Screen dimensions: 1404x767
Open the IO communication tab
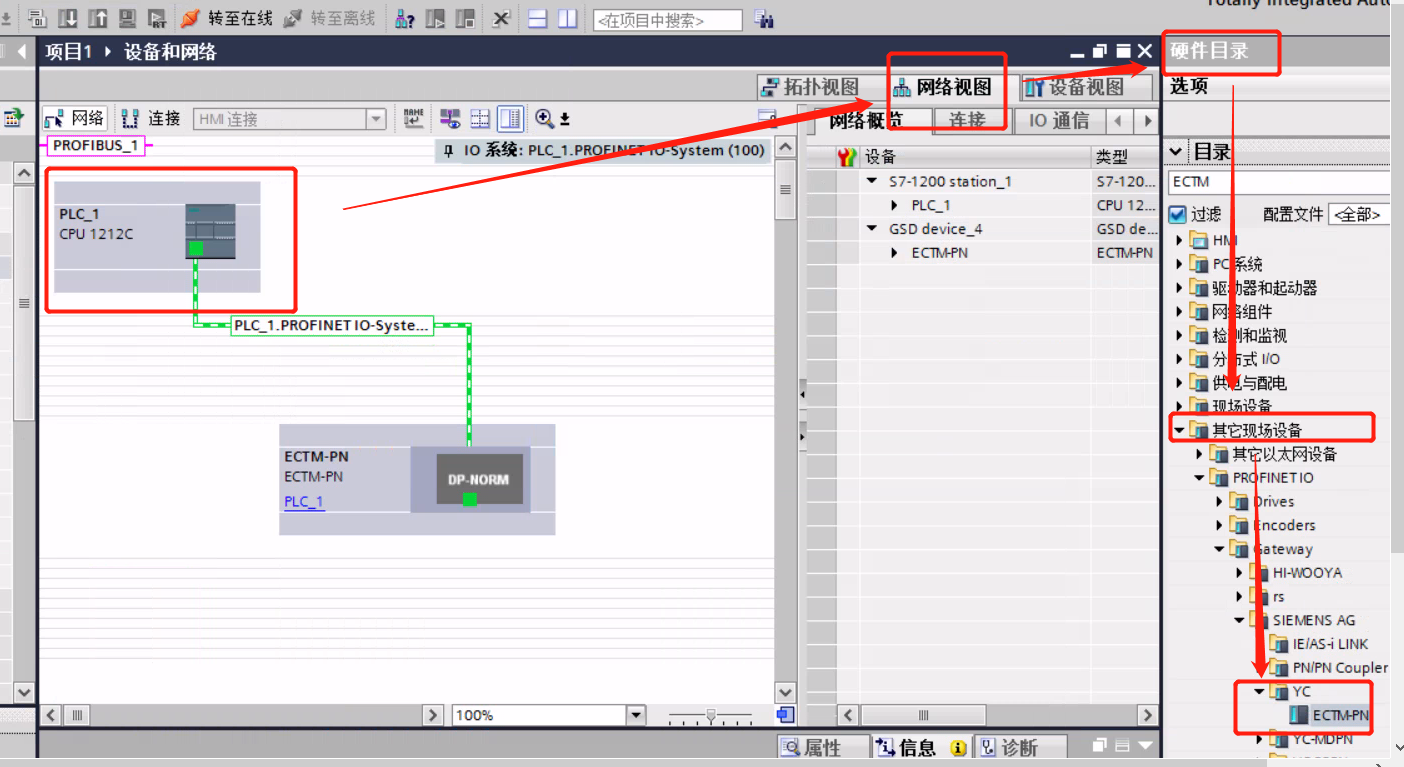[x=1058, y=121]
